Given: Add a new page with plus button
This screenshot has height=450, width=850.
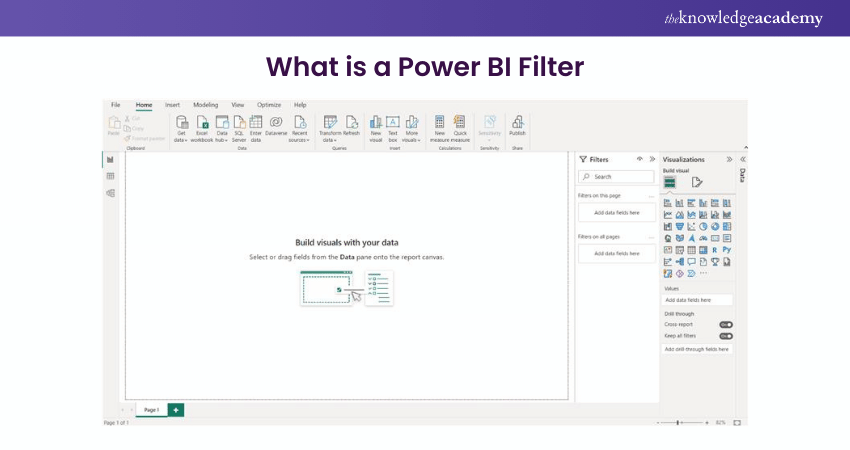Looking at the screenshot, I should tap(176, 410).
